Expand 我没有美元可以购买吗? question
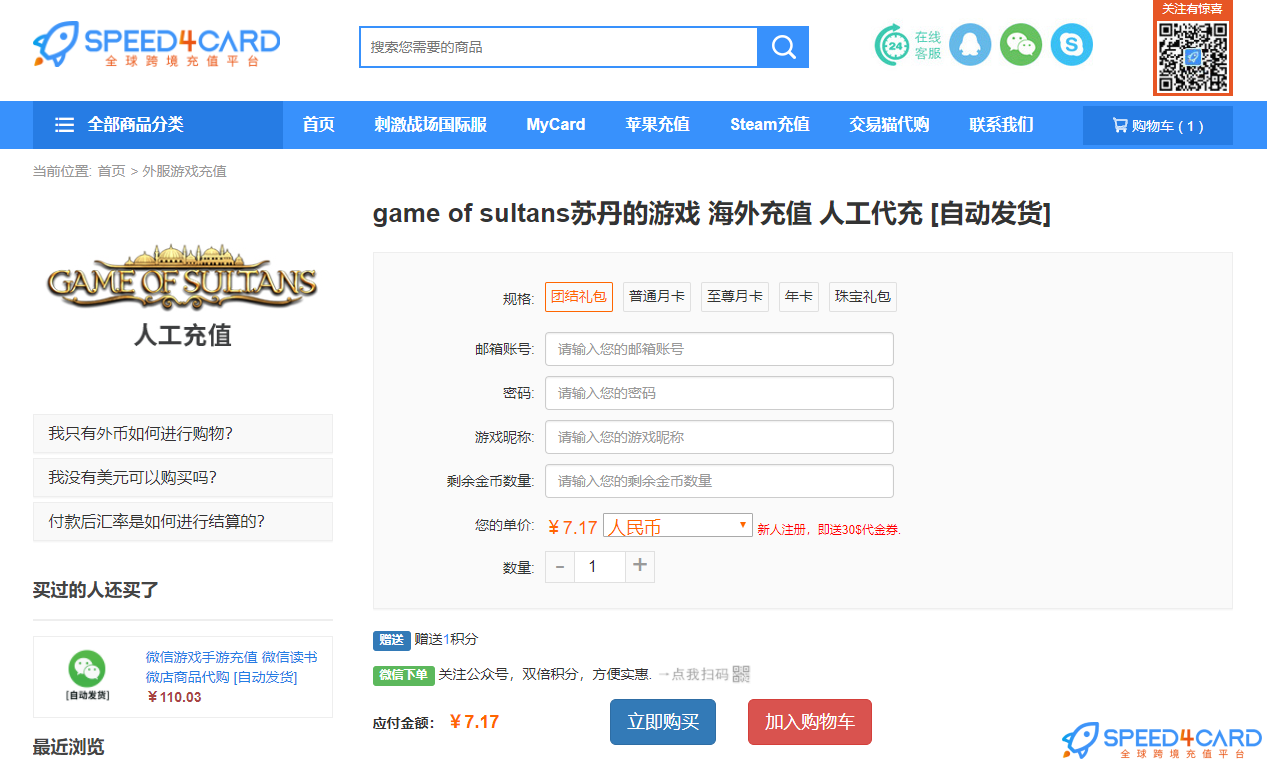The height and width of the screenshot is (764, 1267). tap(183, 477)
